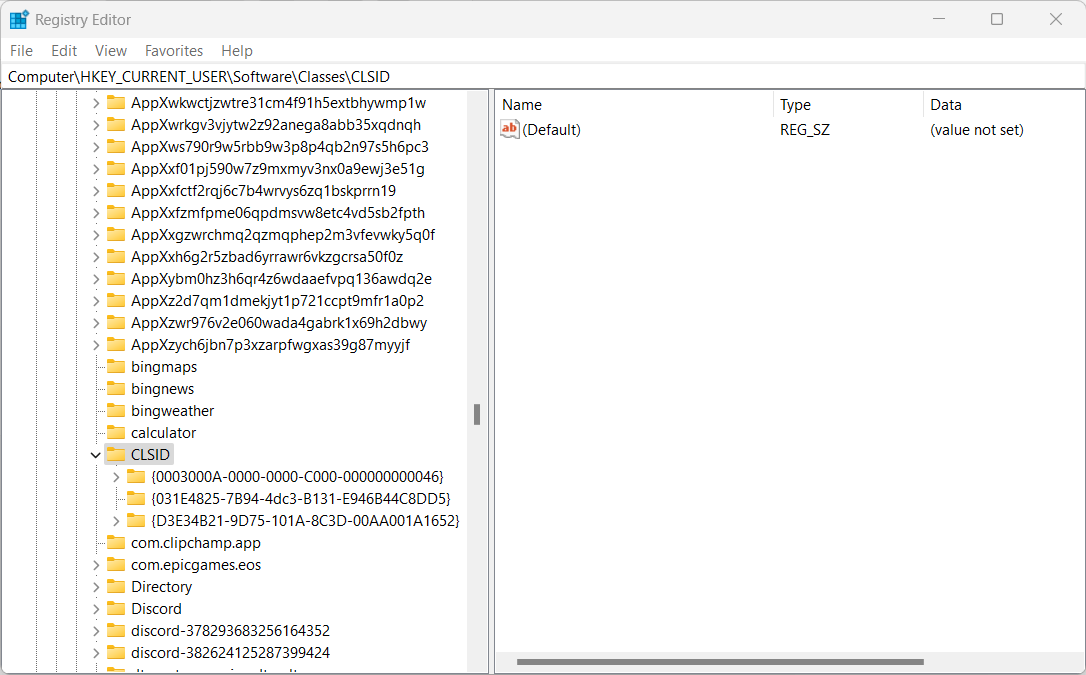The height and width of the screenshot is (675, 1086).
Task: Click the AppXybm0hz3h6qr4z6wdaaefvpq136awdq2e folder icon
Action: pyautogui.click(x=116, y=278)
